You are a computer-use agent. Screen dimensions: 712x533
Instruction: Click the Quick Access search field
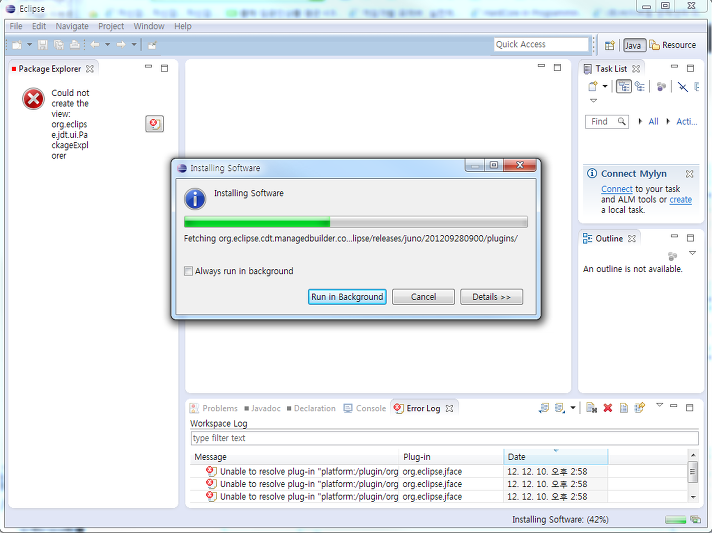pyautogui.click(x=541, y=44)
